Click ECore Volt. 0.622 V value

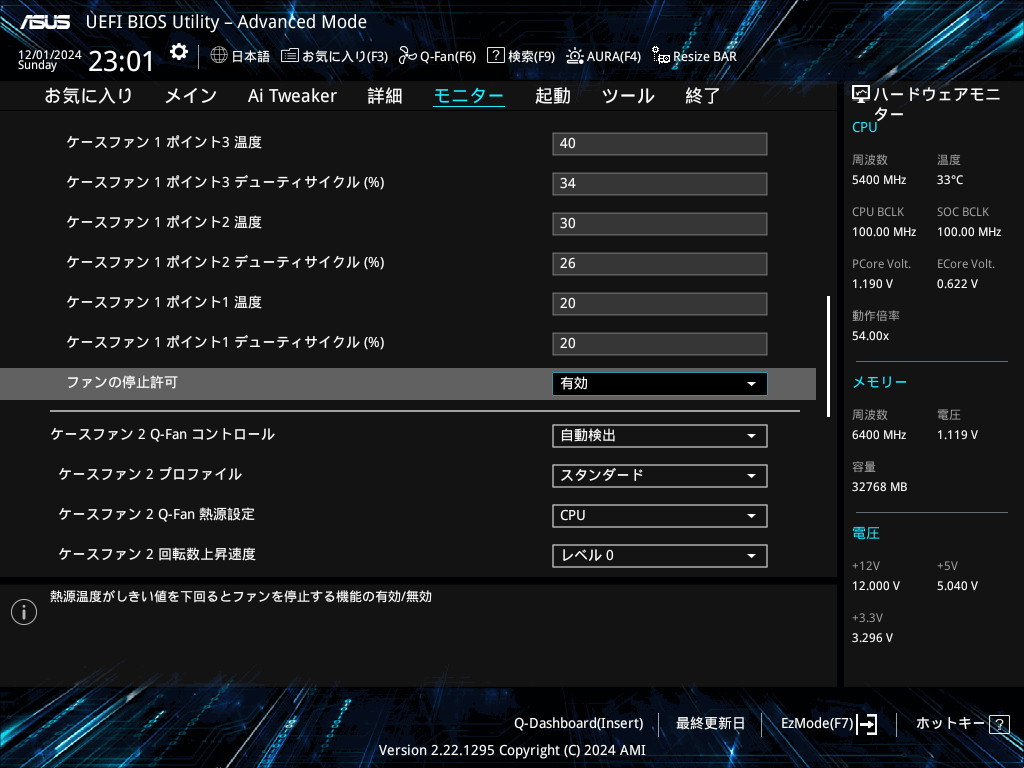click(957, 283)
